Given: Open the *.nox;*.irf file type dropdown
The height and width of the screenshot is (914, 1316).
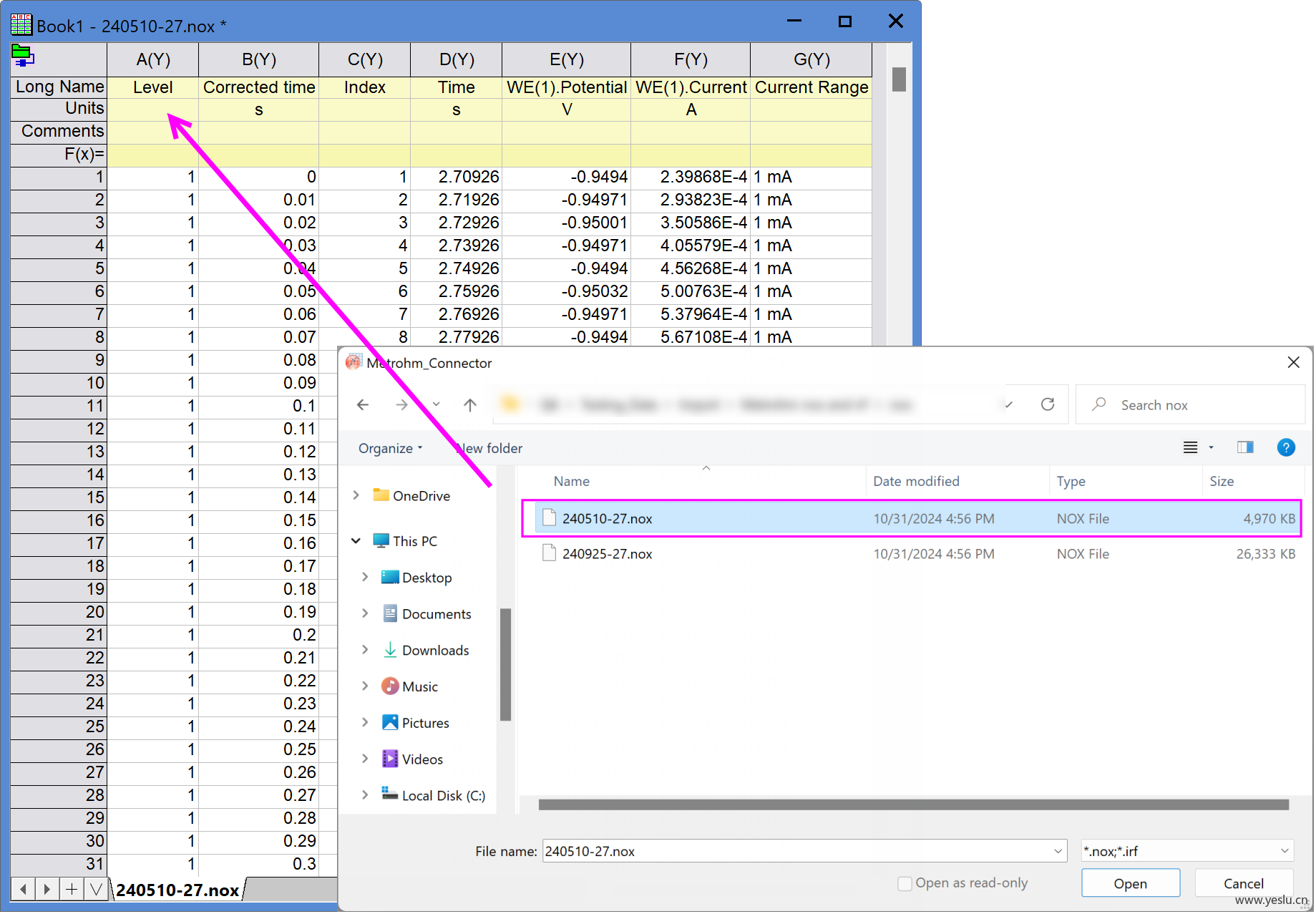Looking at the screenshot, I should 1187,851.
